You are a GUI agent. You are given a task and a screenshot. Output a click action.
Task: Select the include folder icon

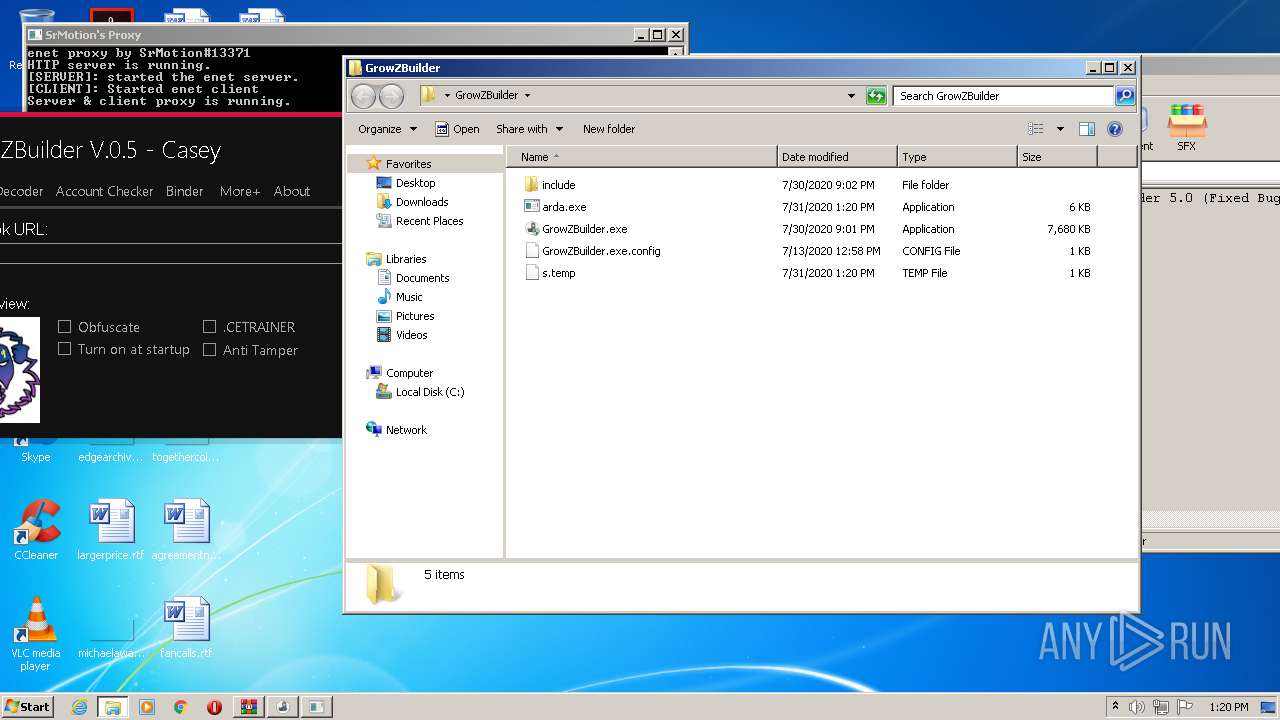pyautogui.click(x=531, y=185)
